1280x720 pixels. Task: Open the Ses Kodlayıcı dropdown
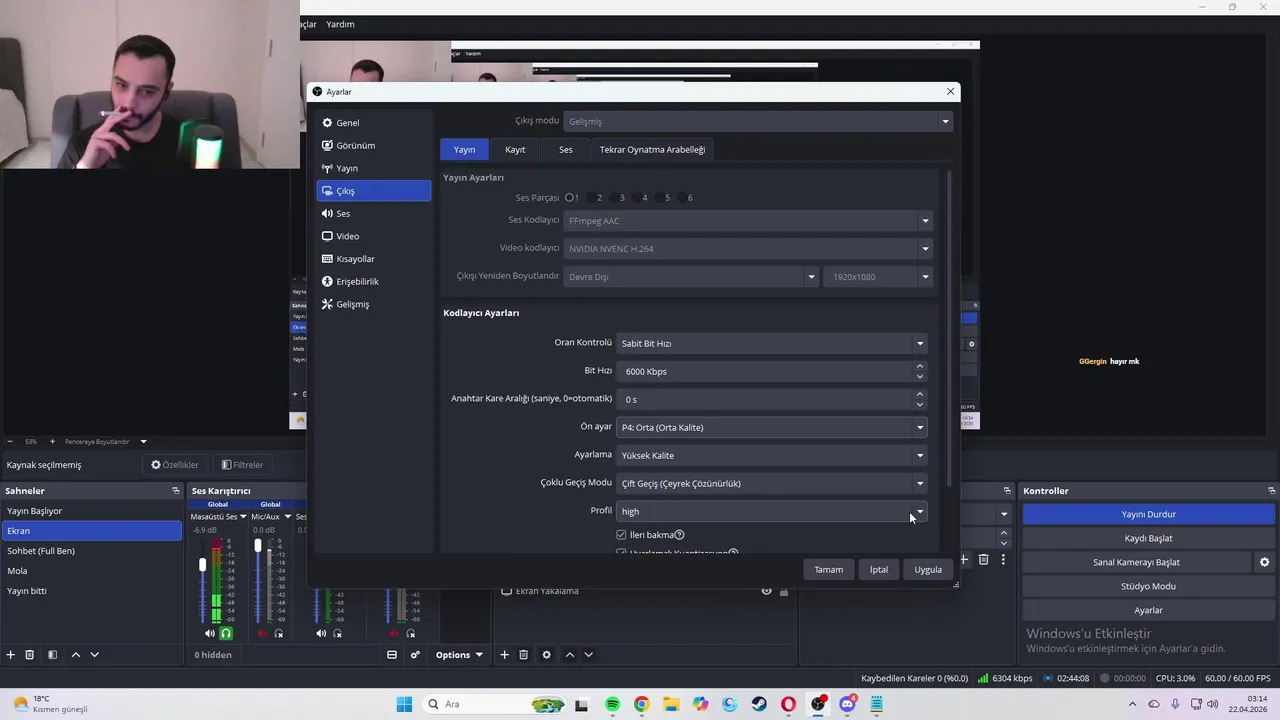pos(748,220)
